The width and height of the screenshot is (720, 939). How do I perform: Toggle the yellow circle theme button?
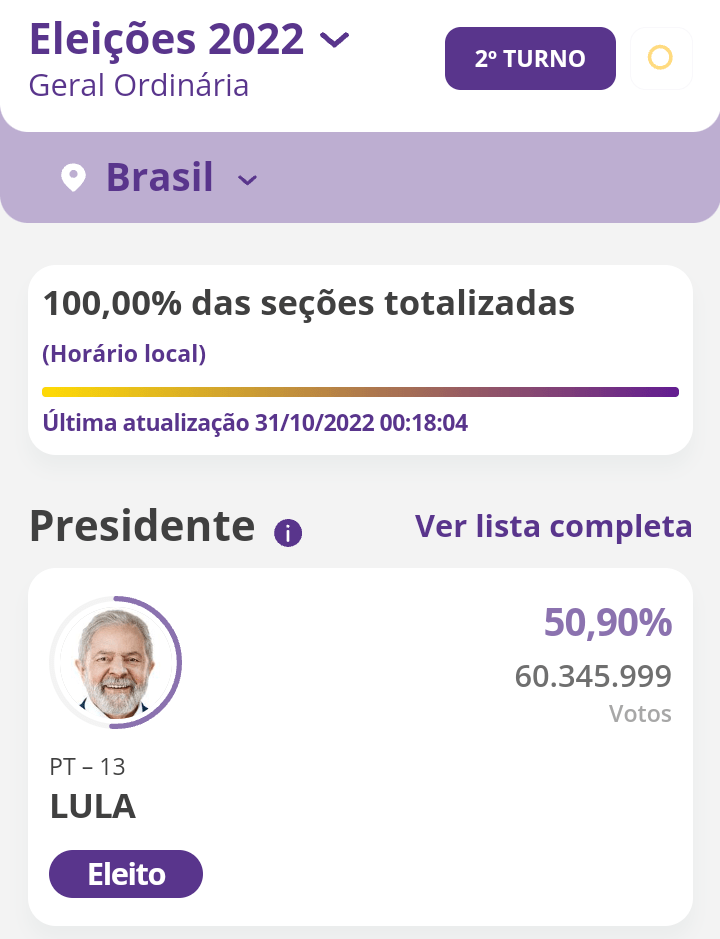point(660,58)
